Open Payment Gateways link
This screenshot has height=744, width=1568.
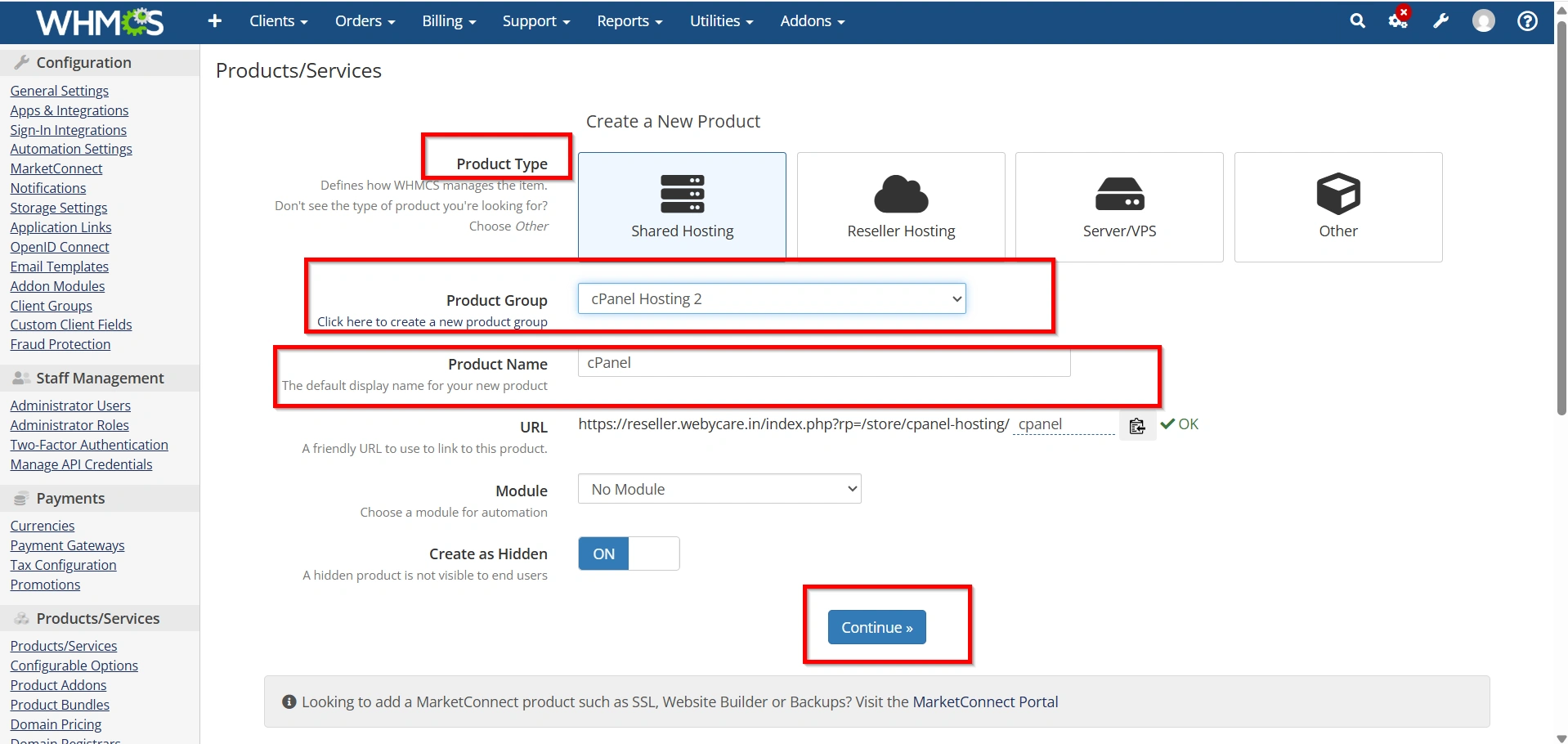pos(67,545)
